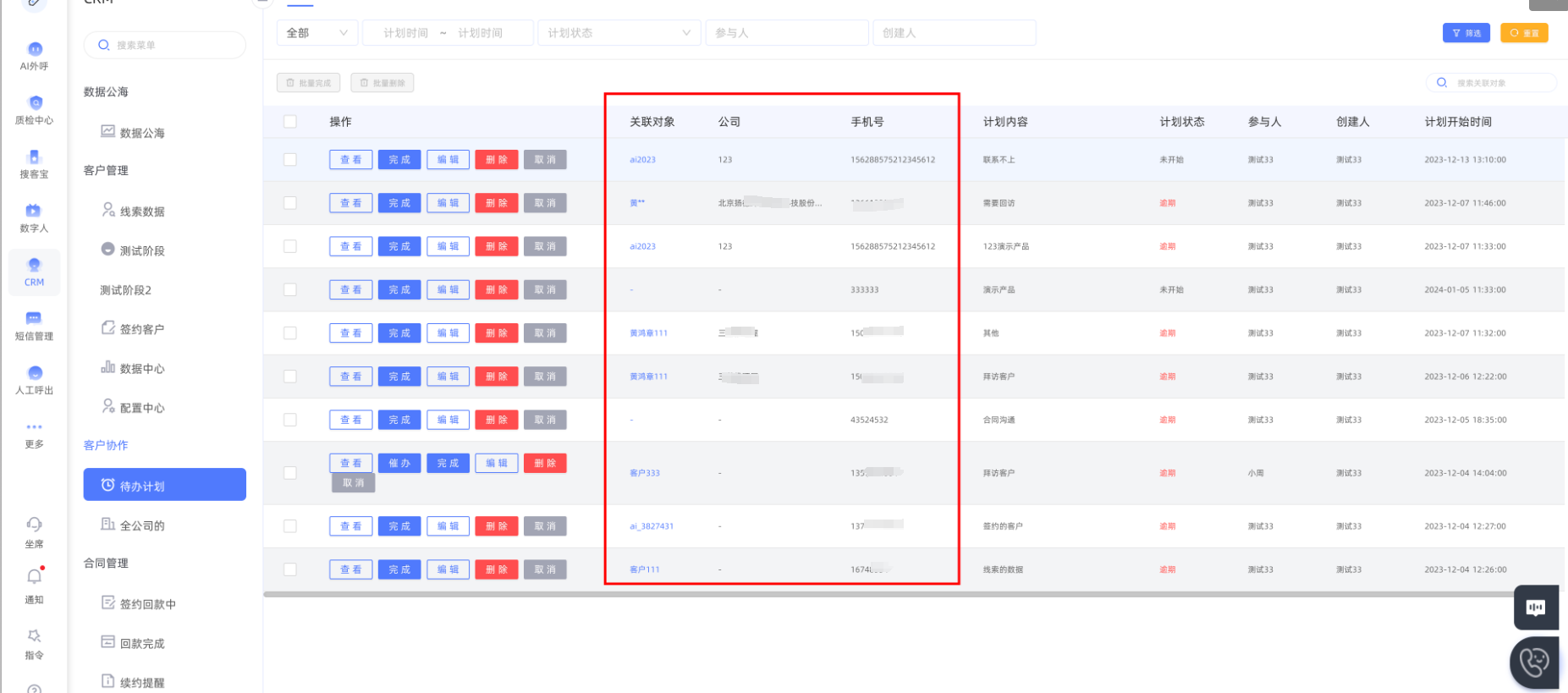1568x693 pixels.
Task: Check the checkbox for the 客户333 row
Action: point(290,473)
